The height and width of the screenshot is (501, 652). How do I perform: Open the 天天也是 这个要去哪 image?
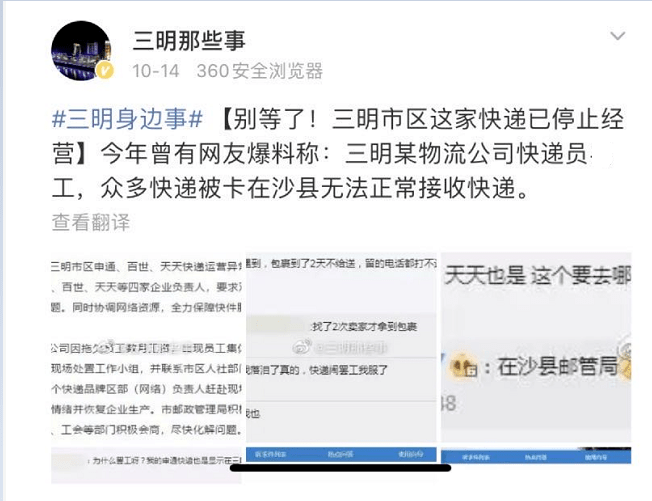tap(536, 347)
